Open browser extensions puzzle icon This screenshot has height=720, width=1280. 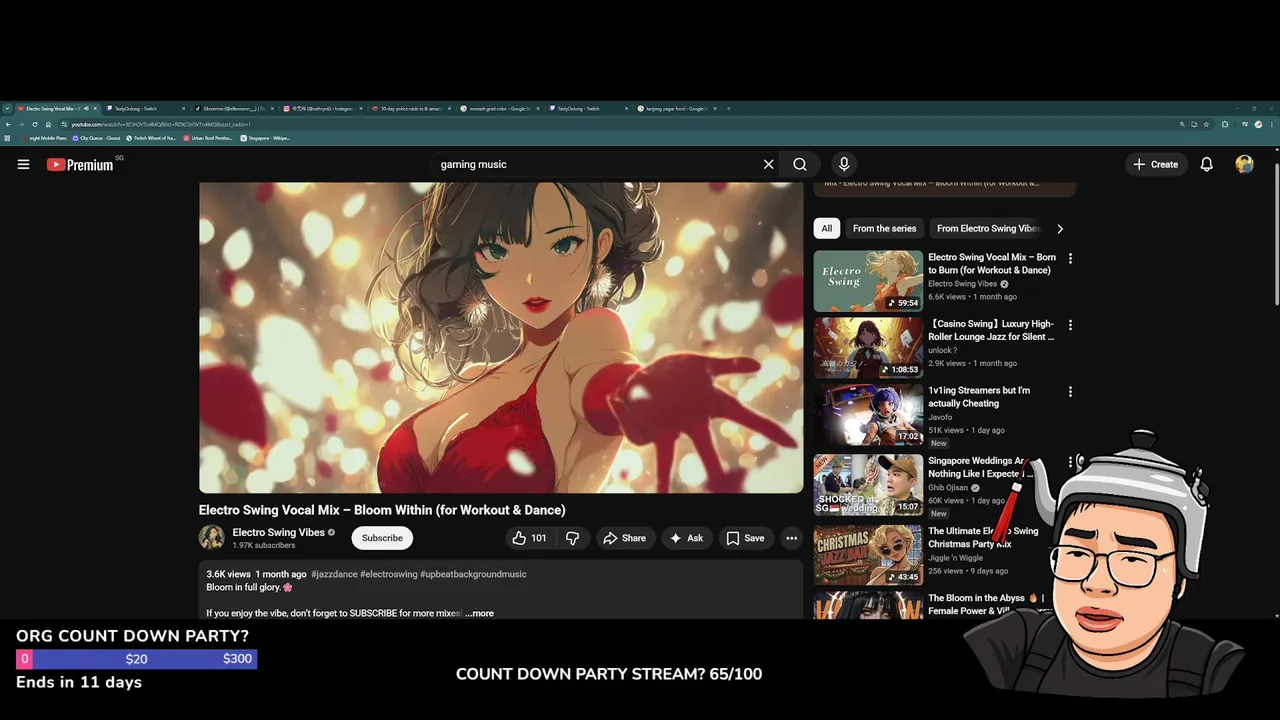point(1225,124)
